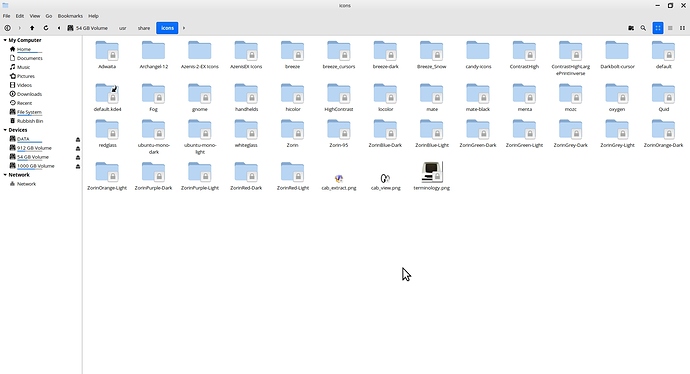Select the Archangel-12 folder

pyautogui.click(x=154, y=55)
